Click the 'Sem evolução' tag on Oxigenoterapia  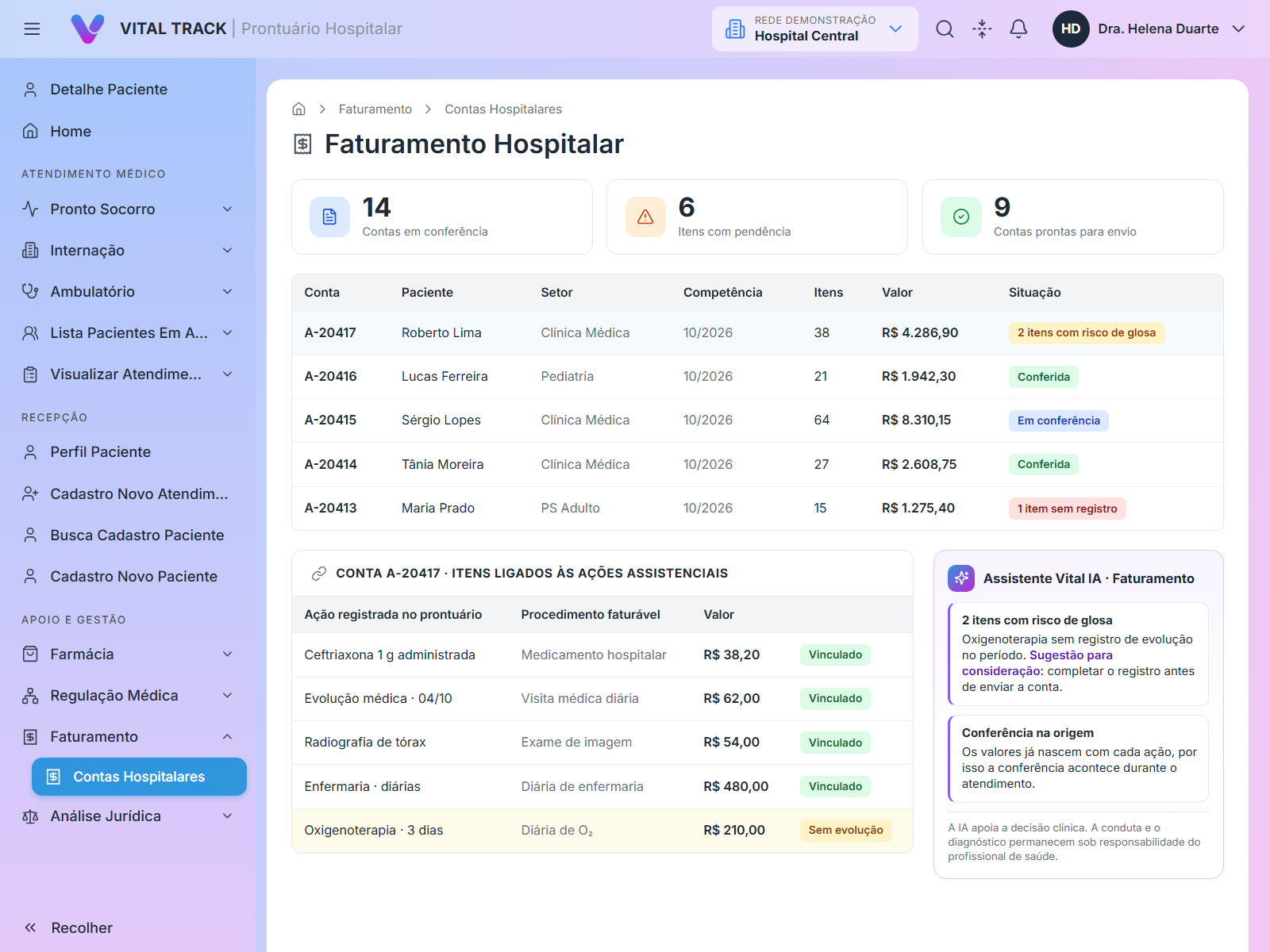coord(845,831)
